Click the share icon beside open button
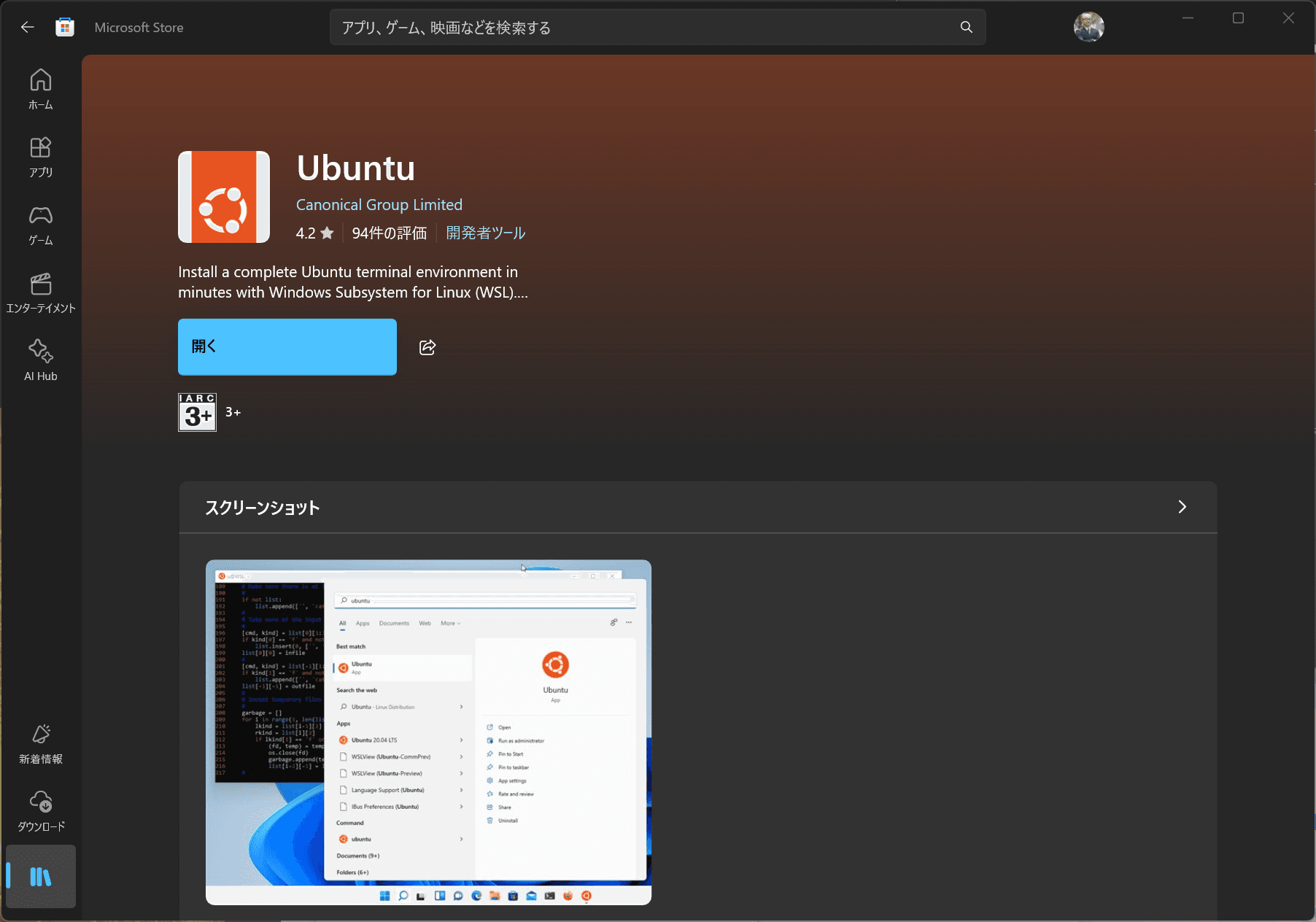The width and height of the screenshot is (1316, 922). pos(427,347)
